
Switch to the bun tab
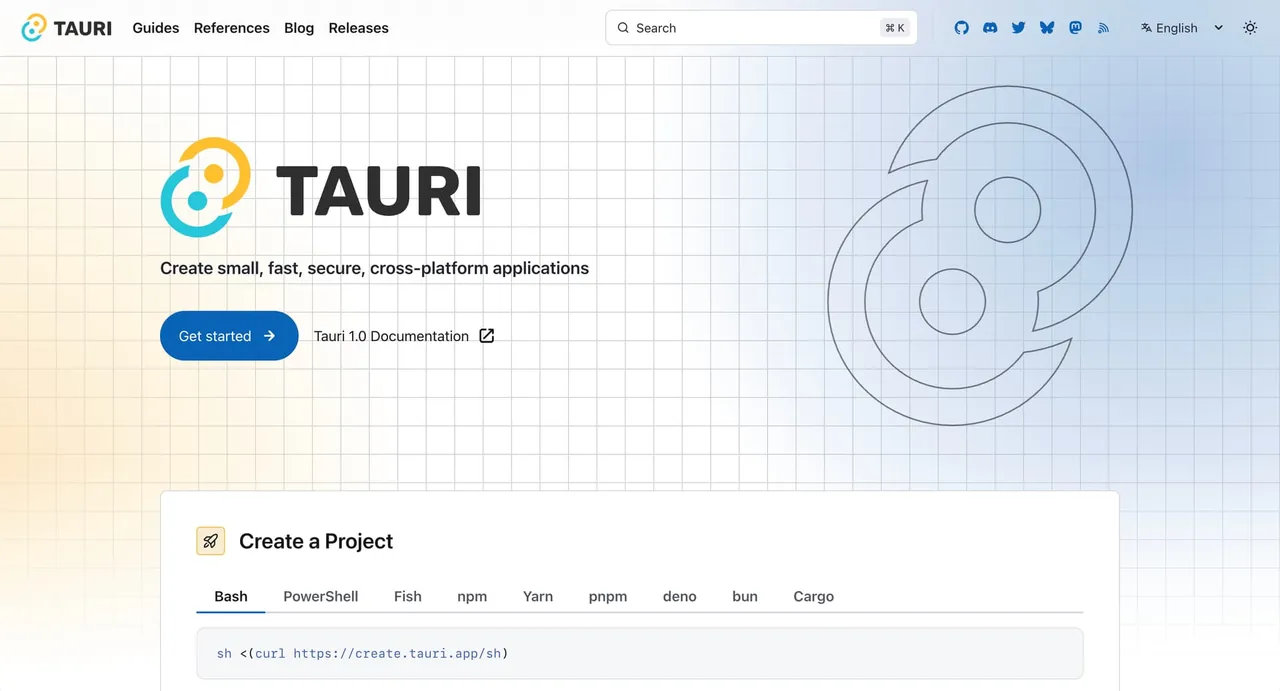click(745, 596)
